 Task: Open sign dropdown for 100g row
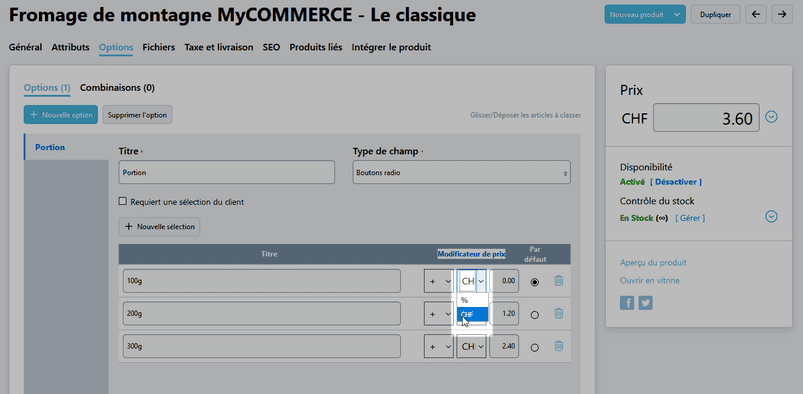(x=438, y=281)
